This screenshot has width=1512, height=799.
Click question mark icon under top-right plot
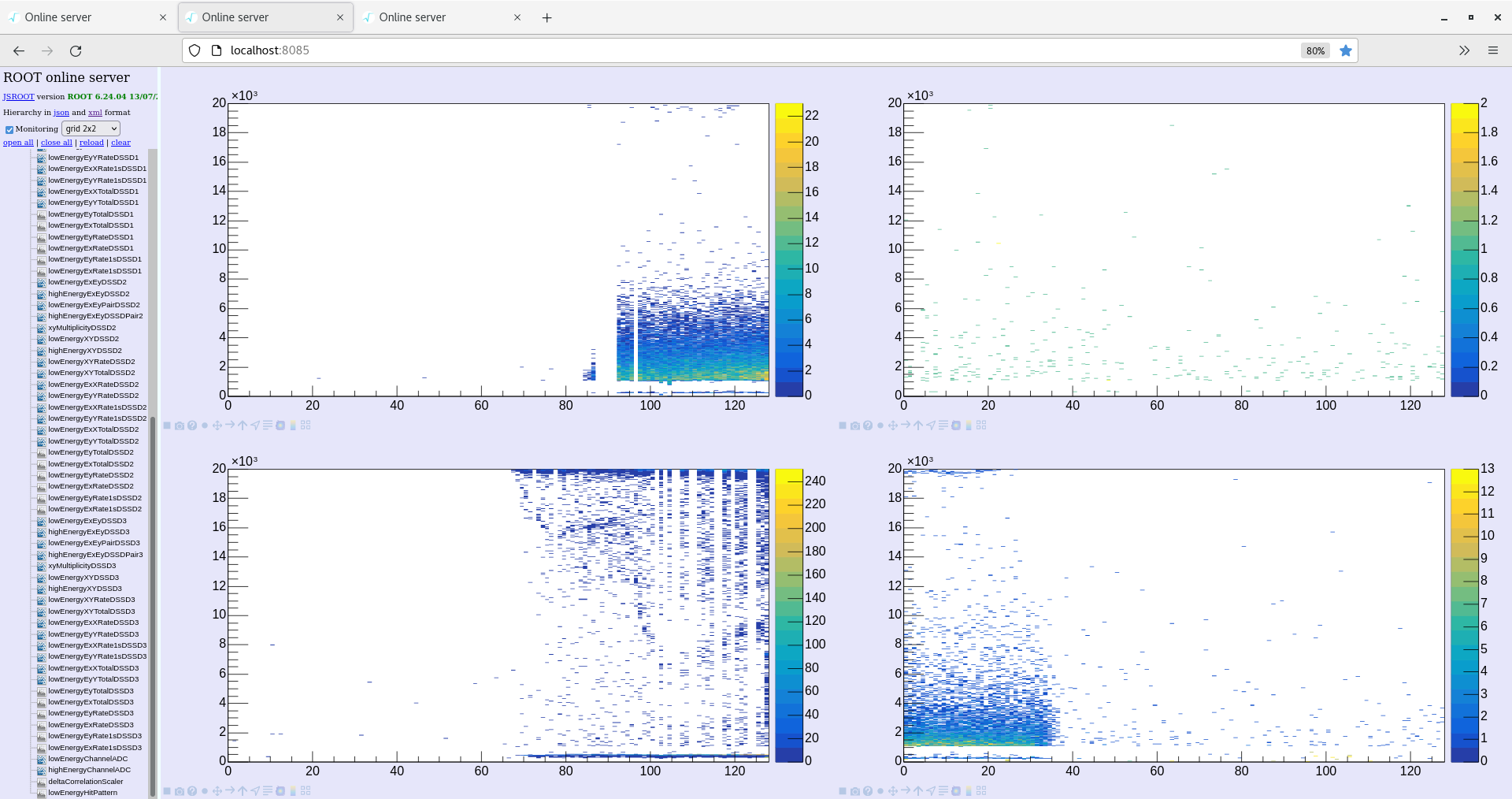(868, 426)
